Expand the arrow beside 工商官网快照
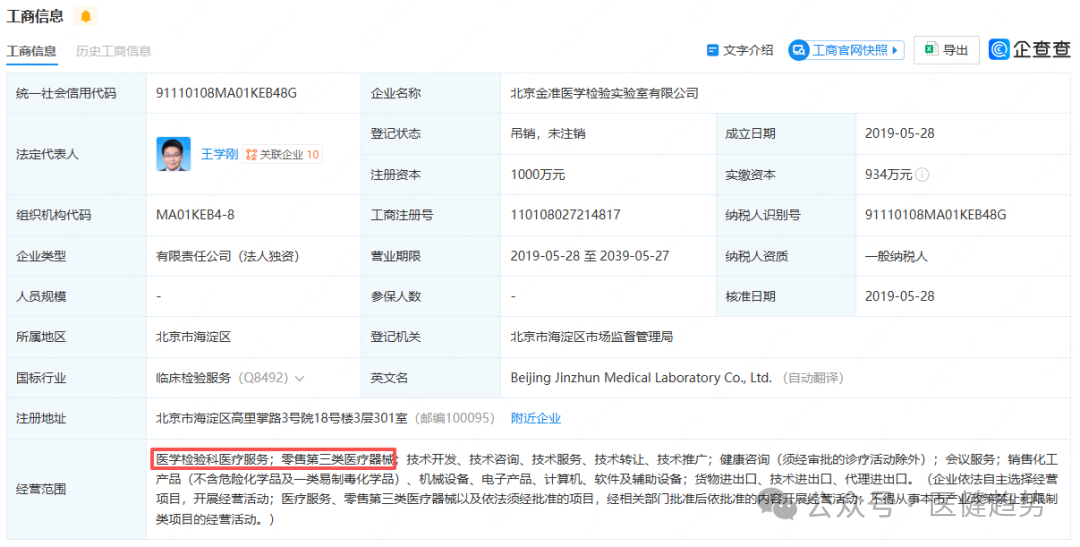The height and width of the screenshot is (547, 1080). pos(895,50)
